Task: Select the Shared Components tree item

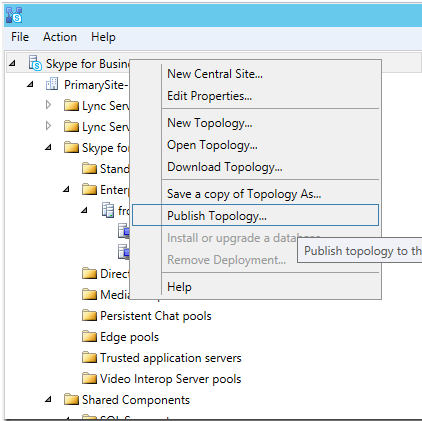Action: point(136,400)
